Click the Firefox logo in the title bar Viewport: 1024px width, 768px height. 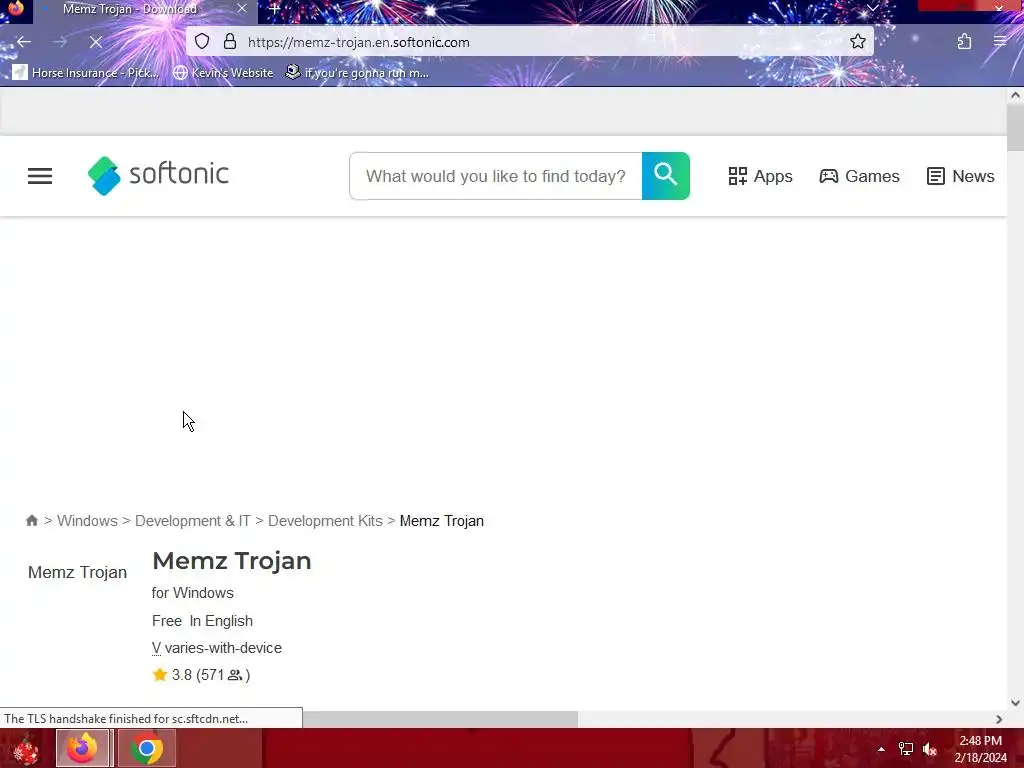click(16, 8)
